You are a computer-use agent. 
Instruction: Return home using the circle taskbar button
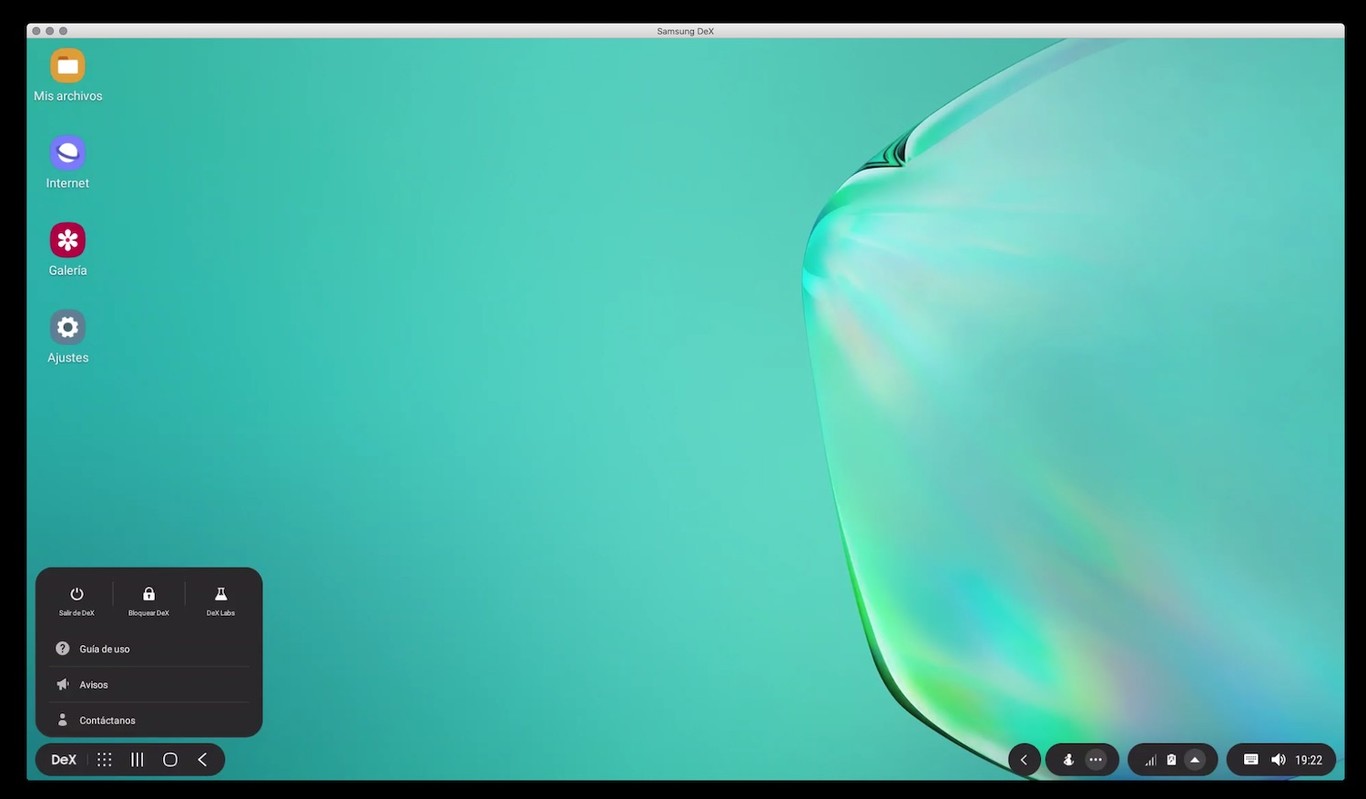click(170, 759)
